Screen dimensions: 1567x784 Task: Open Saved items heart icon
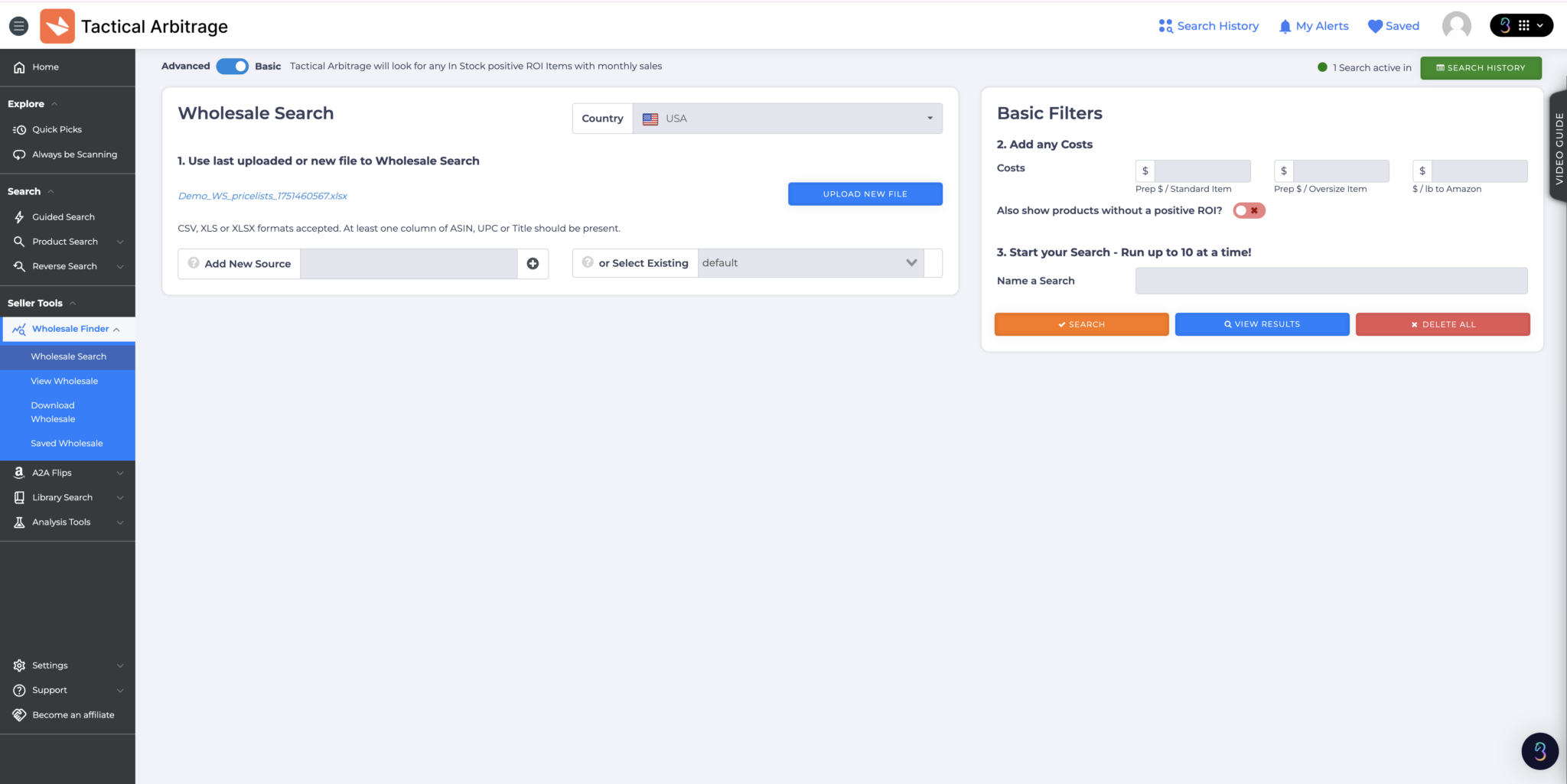pos(1375,27)
